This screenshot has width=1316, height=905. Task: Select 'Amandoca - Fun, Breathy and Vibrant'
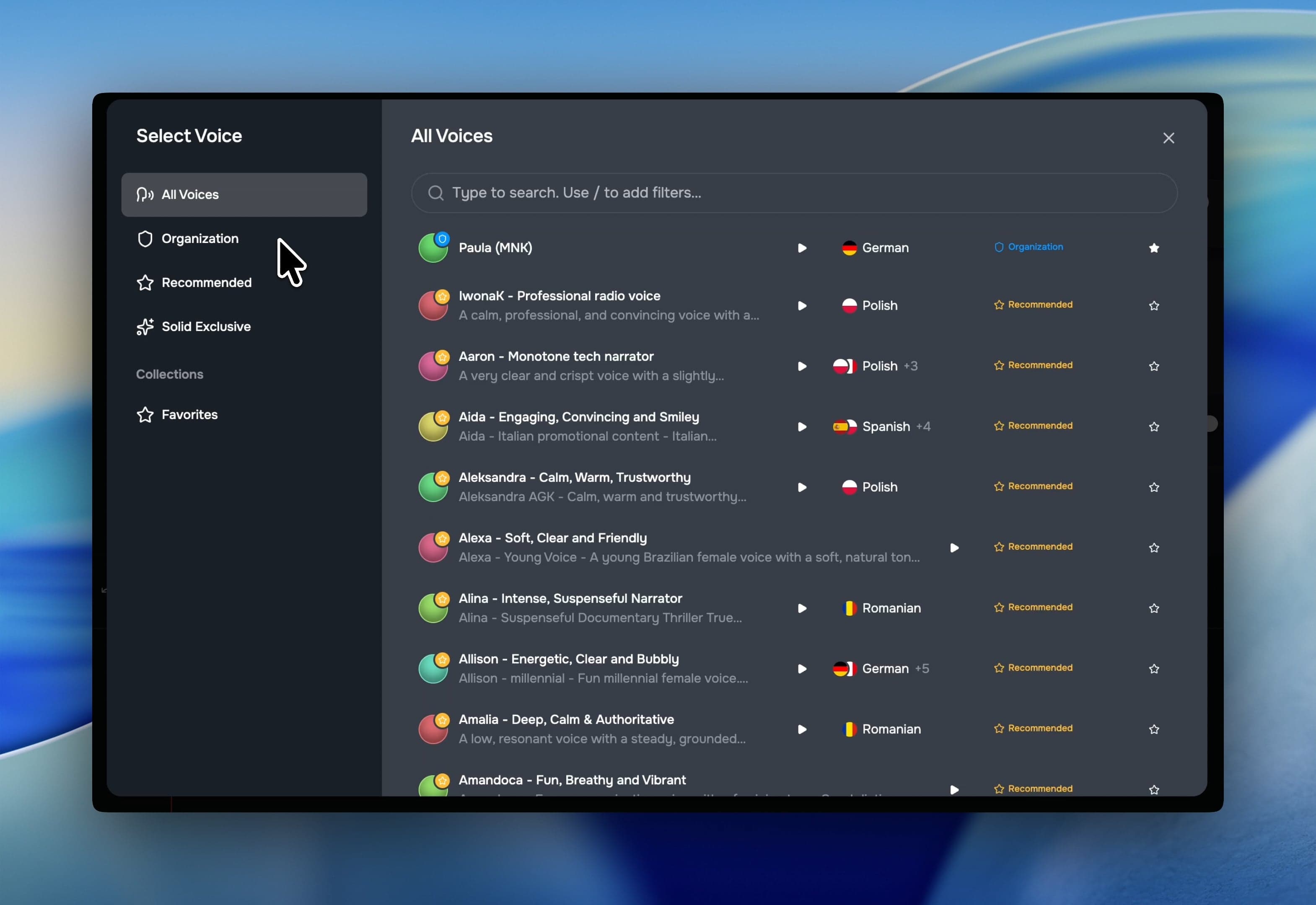pyautogui.click(x=573, y=780)
